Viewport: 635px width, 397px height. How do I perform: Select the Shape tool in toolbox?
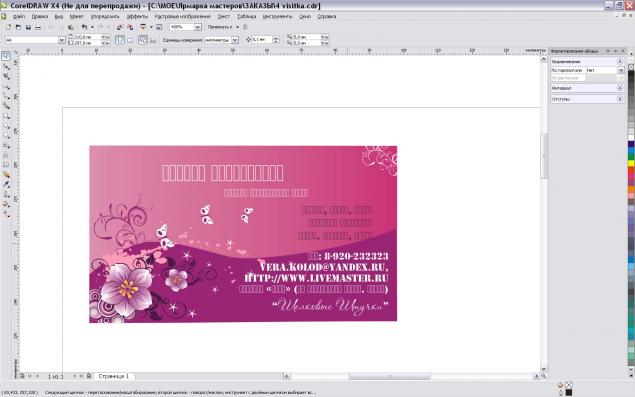(x=6, y=66)
